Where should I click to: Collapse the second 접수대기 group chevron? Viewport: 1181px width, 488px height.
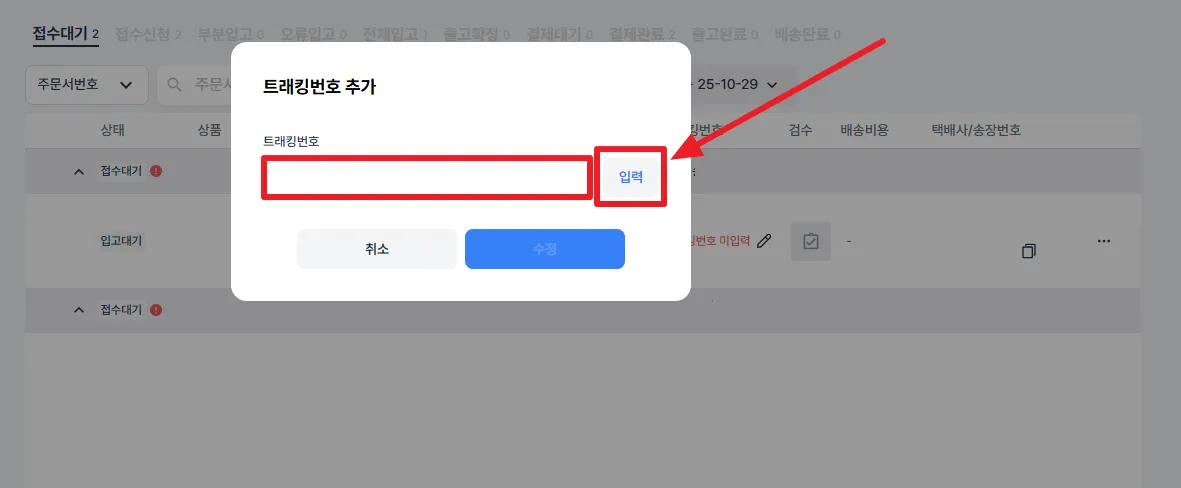(79, 310)
